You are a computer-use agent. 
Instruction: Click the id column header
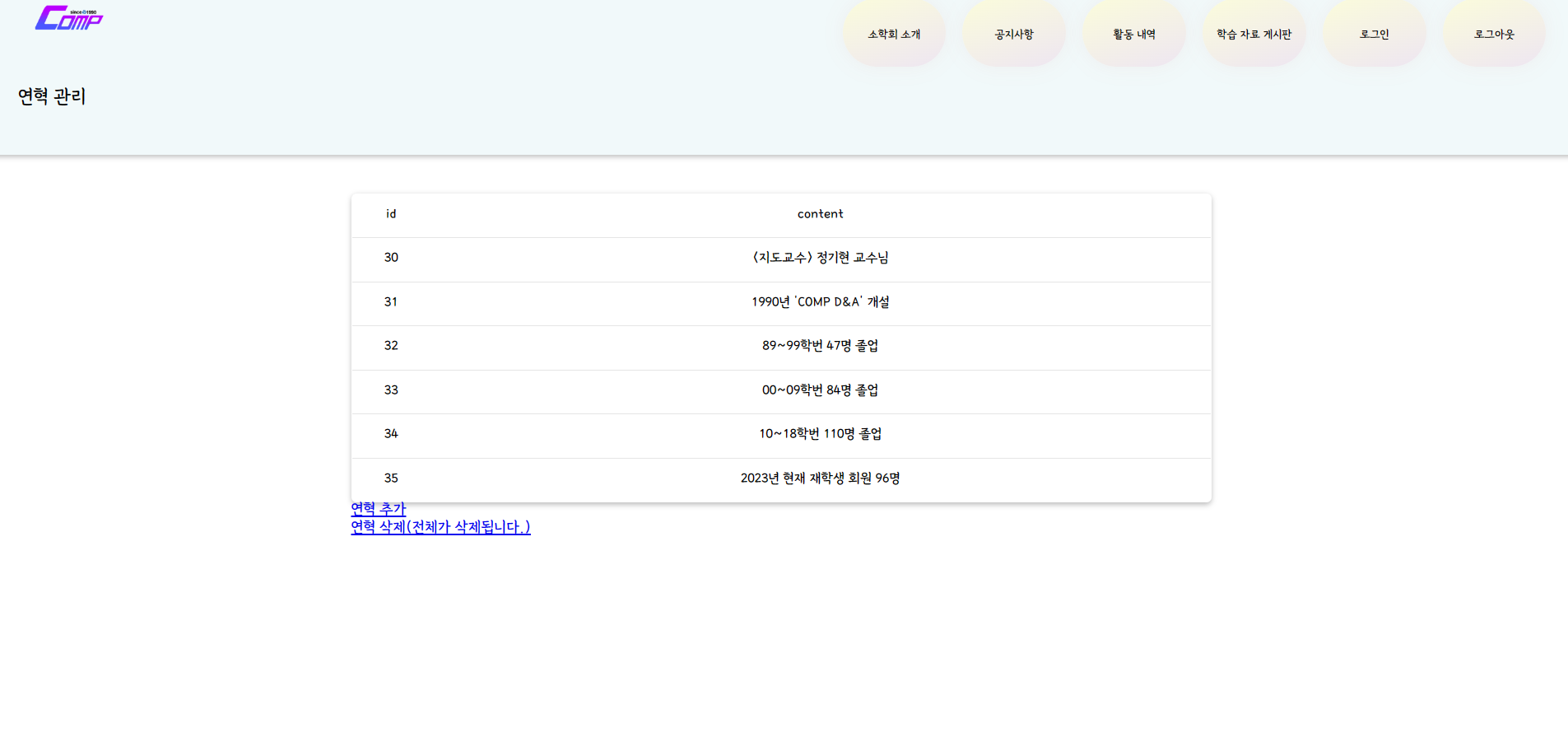point(391,214)
